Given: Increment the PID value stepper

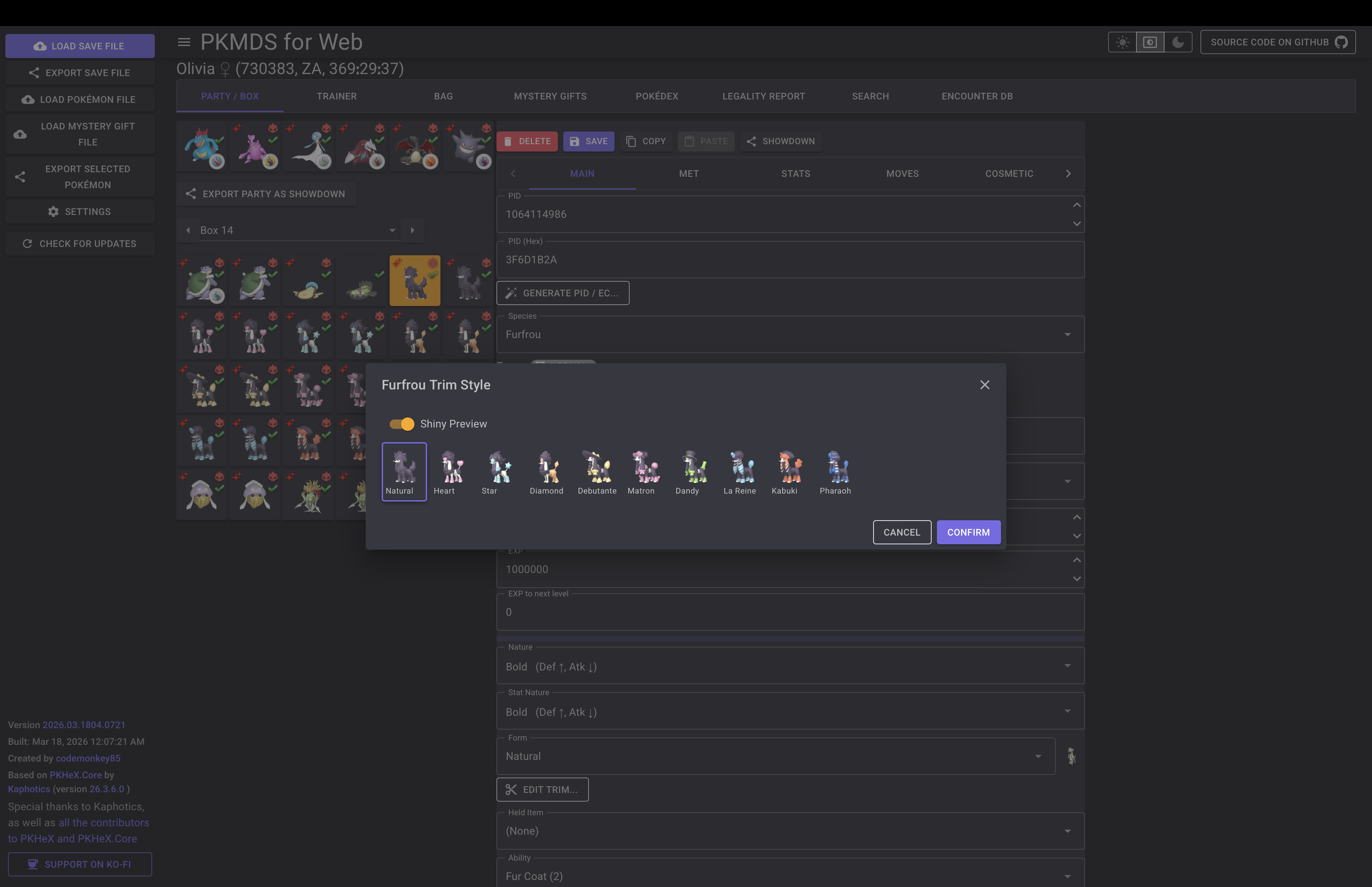Looking at the screenshot, I should (1076, 205).
